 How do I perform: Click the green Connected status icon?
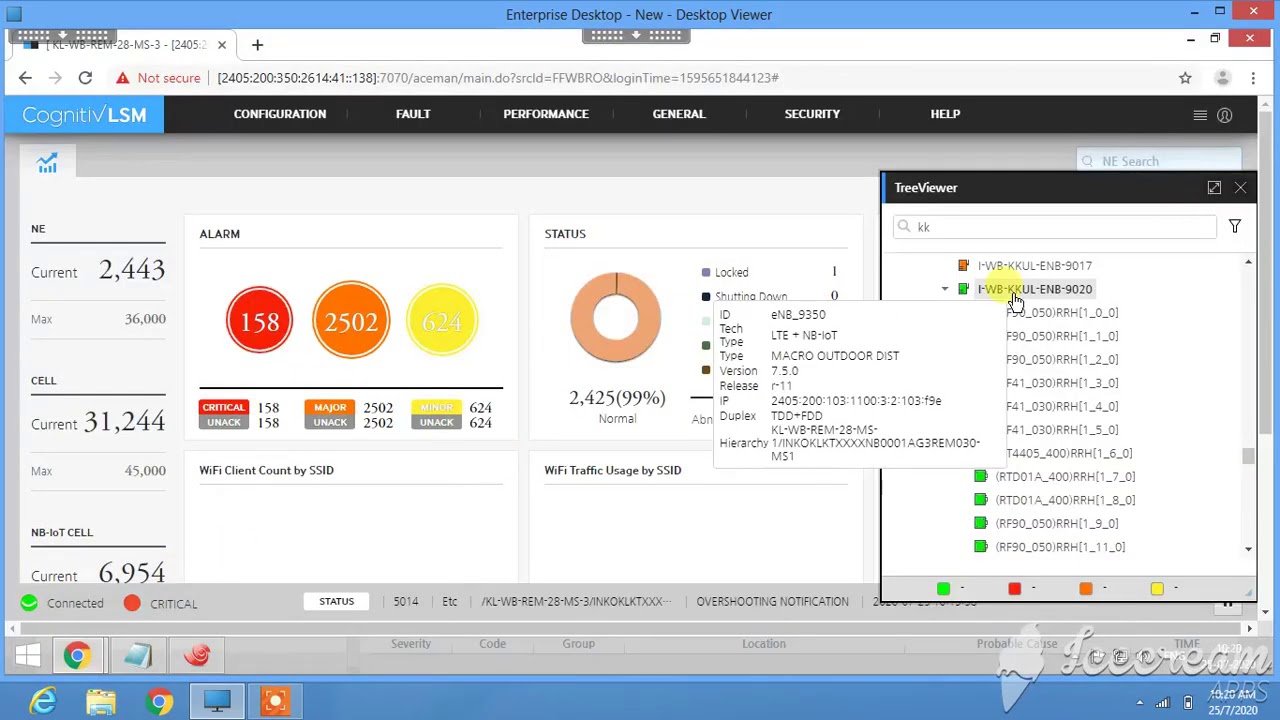pos(29,603)
